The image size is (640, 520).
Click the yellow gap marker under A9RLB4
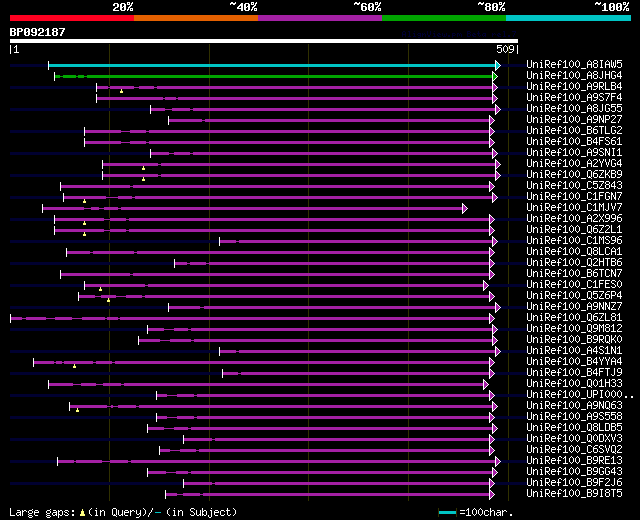[122, 91]
